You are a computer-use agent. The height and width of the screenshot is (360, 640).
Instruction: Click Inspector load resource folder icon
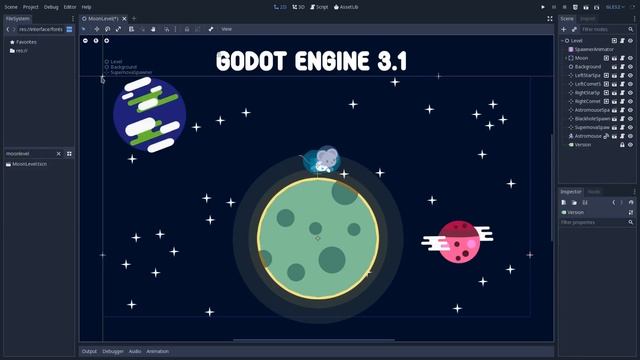click(x=574, y=202)
